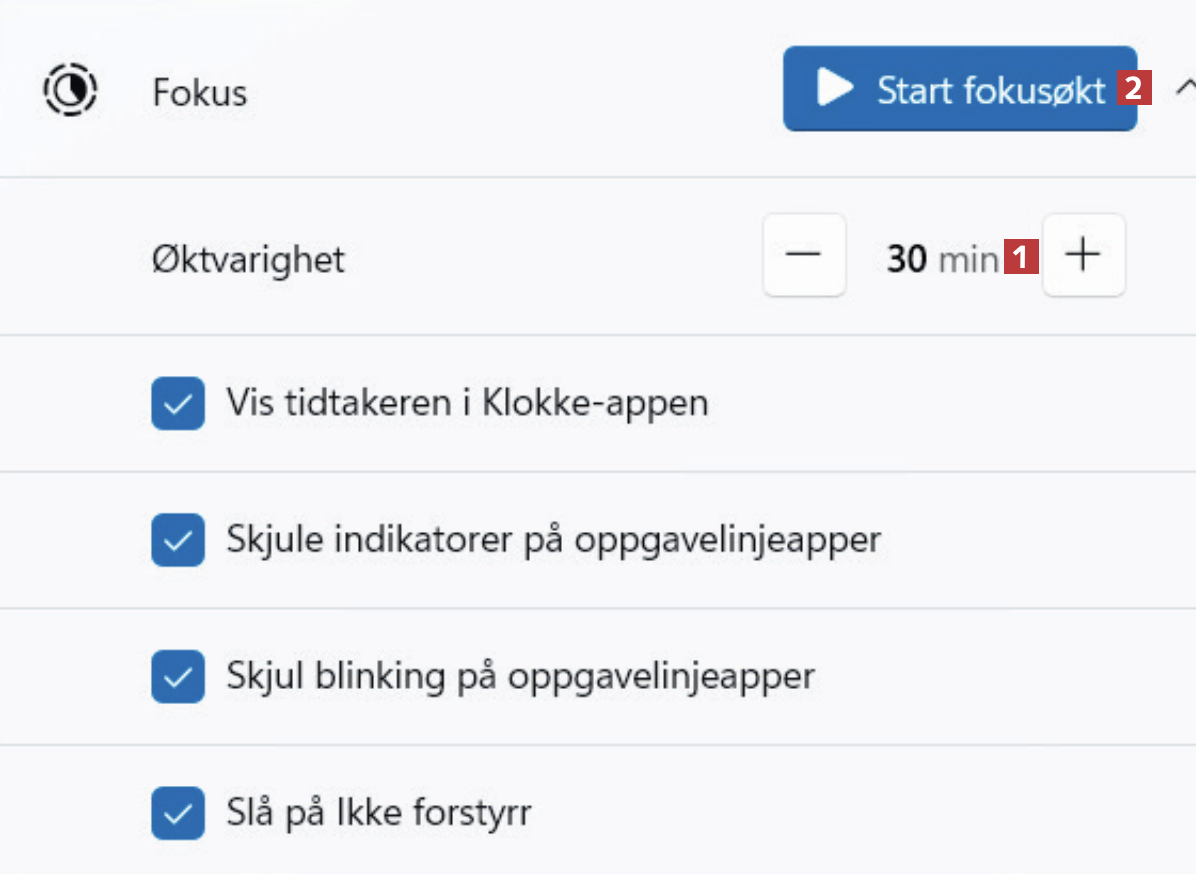
Task: Untick the Slå på Ikke forstyrr checkbox
Action: click(178, 812)
